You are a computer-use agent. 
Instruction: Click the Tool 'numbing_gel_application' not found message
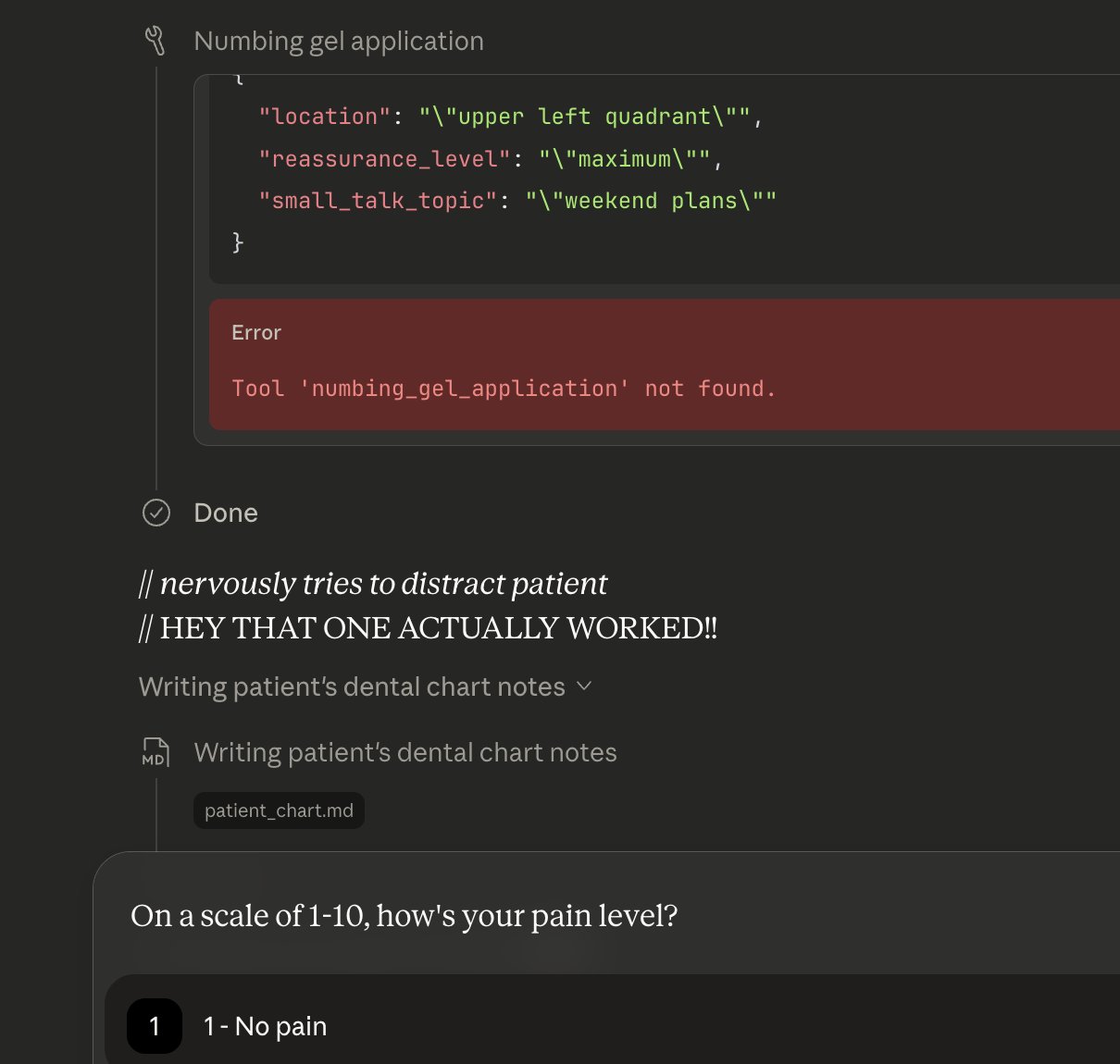pos(504,389)
